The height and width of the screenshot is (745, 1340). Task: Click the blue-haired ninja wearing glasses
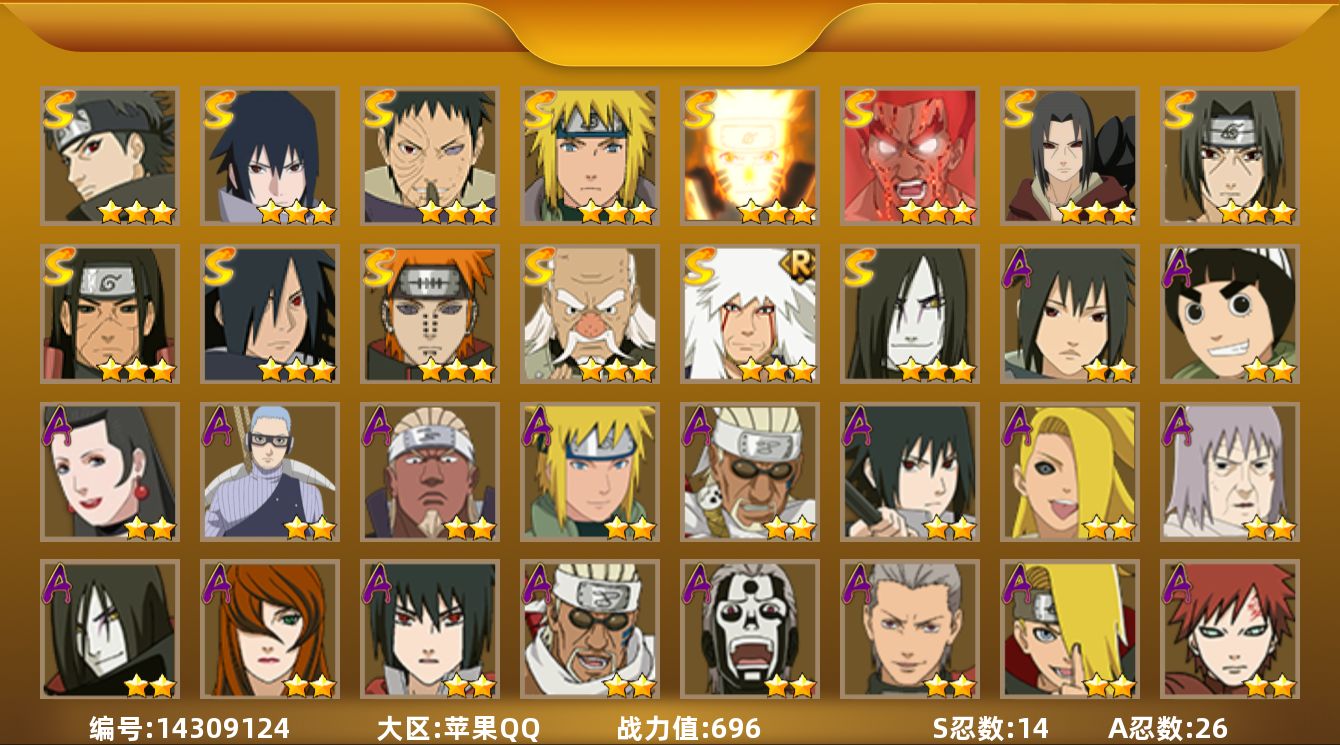pyautogui.click(x=270, y=471)
